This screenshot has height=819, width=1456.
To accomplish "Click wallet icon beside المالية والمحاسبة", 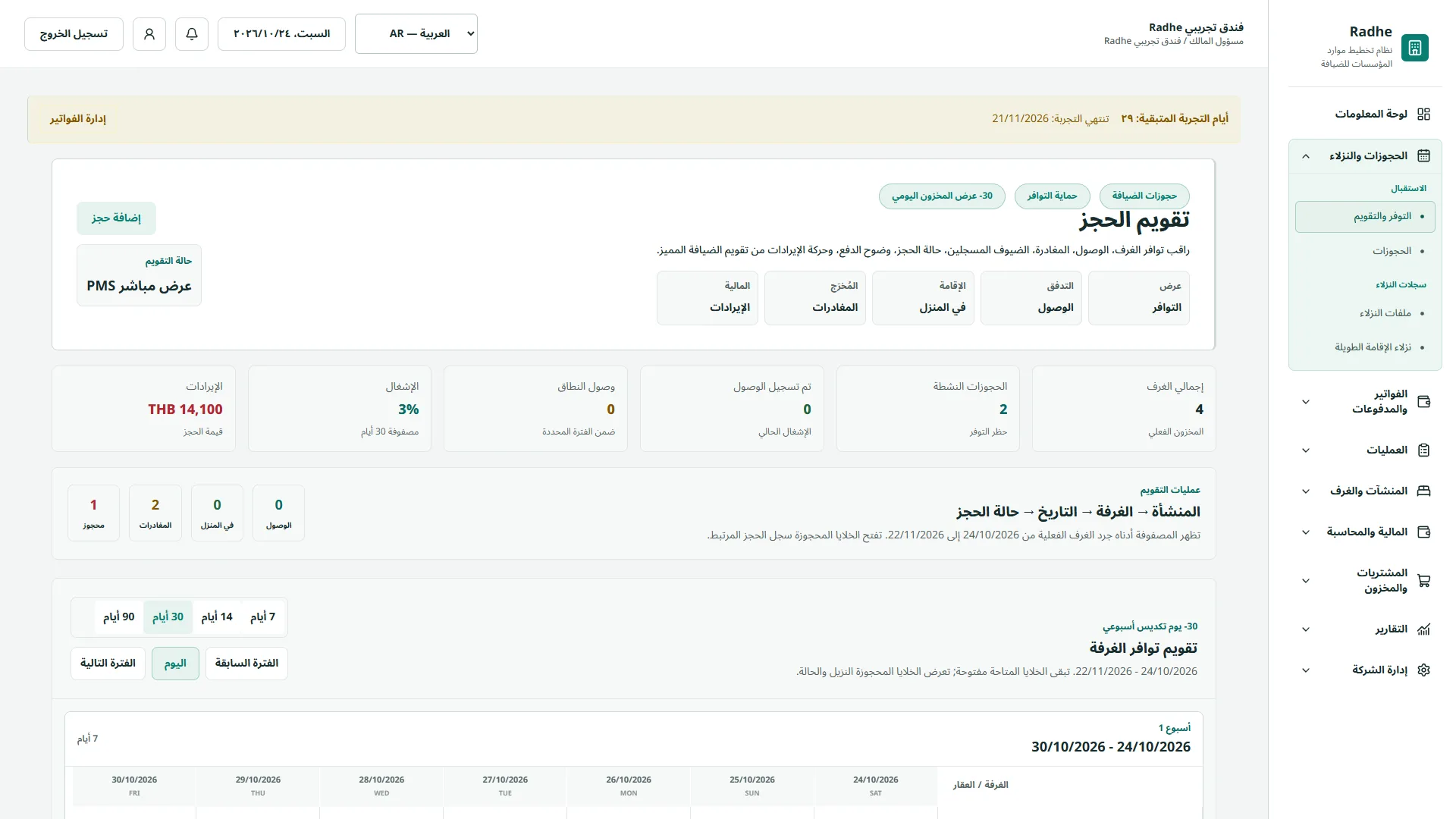I will click(x=1423, y=532).
